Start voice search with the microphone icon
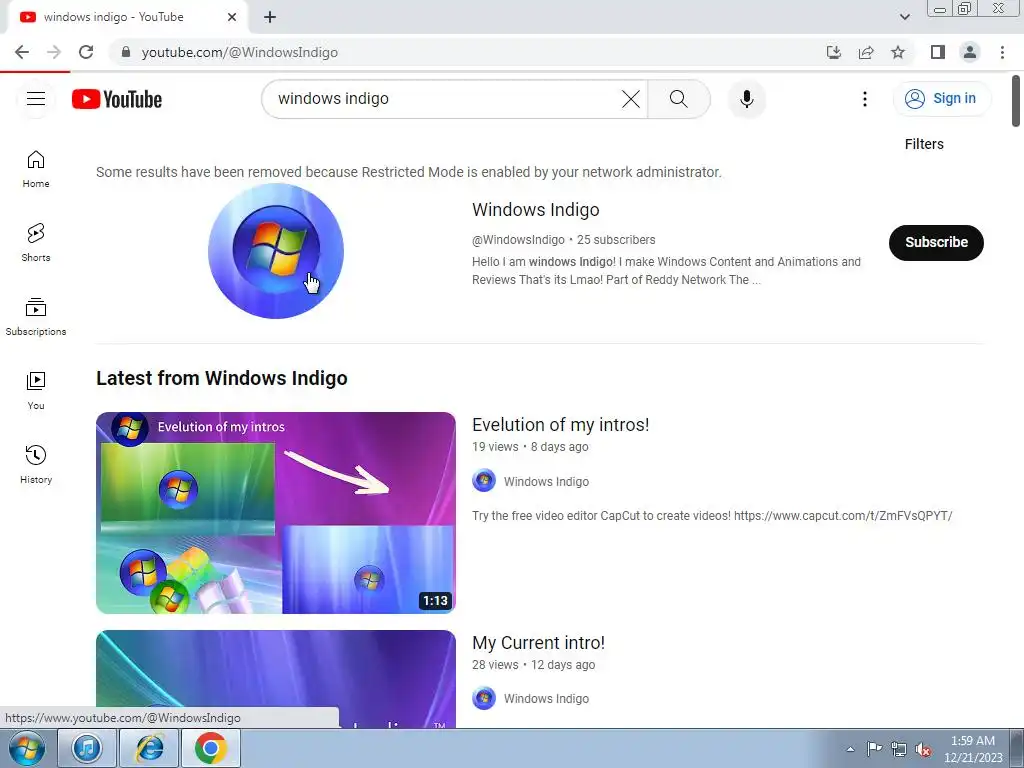This screenshot has width=1024, height=768. pos(746,99)
